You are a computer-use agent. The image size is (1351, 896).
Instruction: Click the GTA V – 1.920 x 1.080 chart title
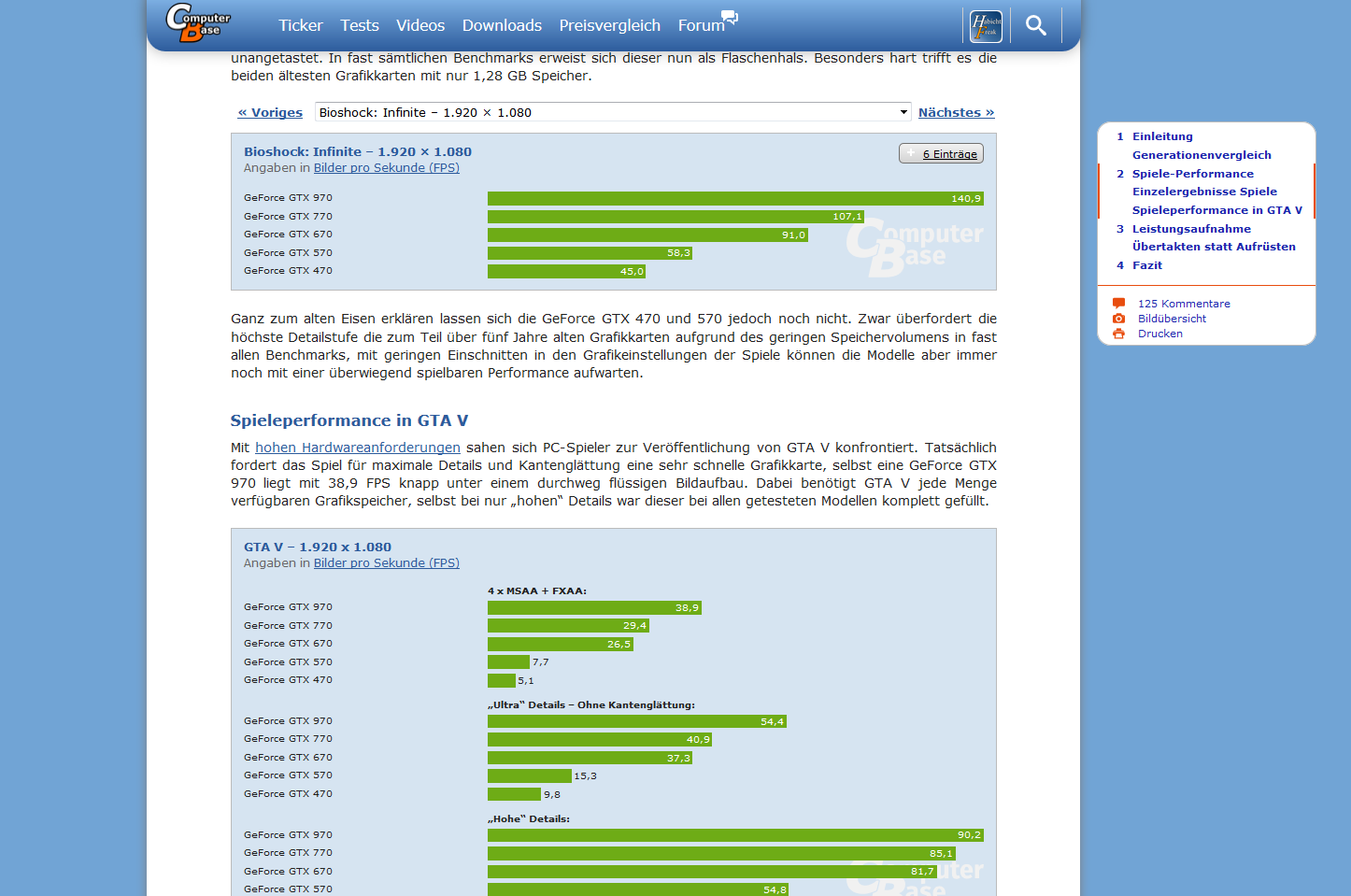(x=318, y=547)
